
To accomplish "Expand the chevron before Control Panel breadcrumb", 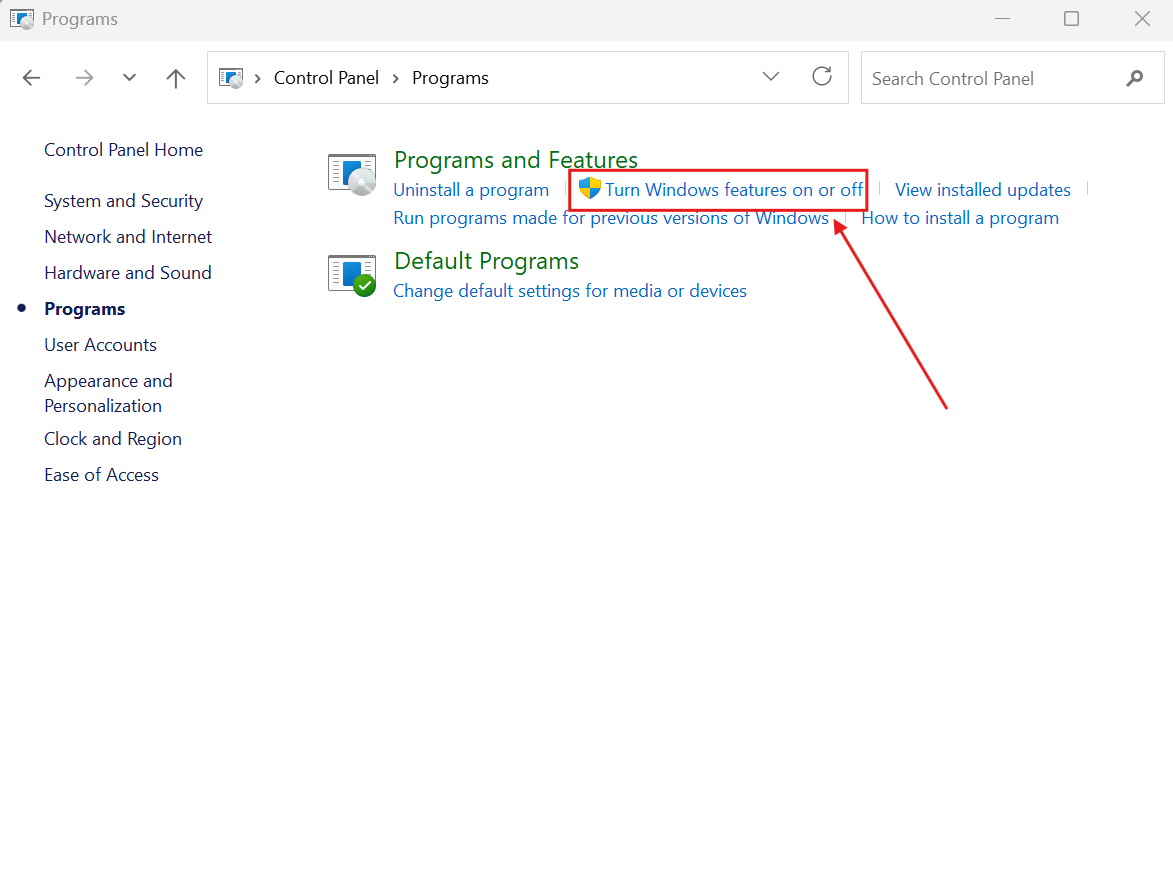I will point(257,79).
